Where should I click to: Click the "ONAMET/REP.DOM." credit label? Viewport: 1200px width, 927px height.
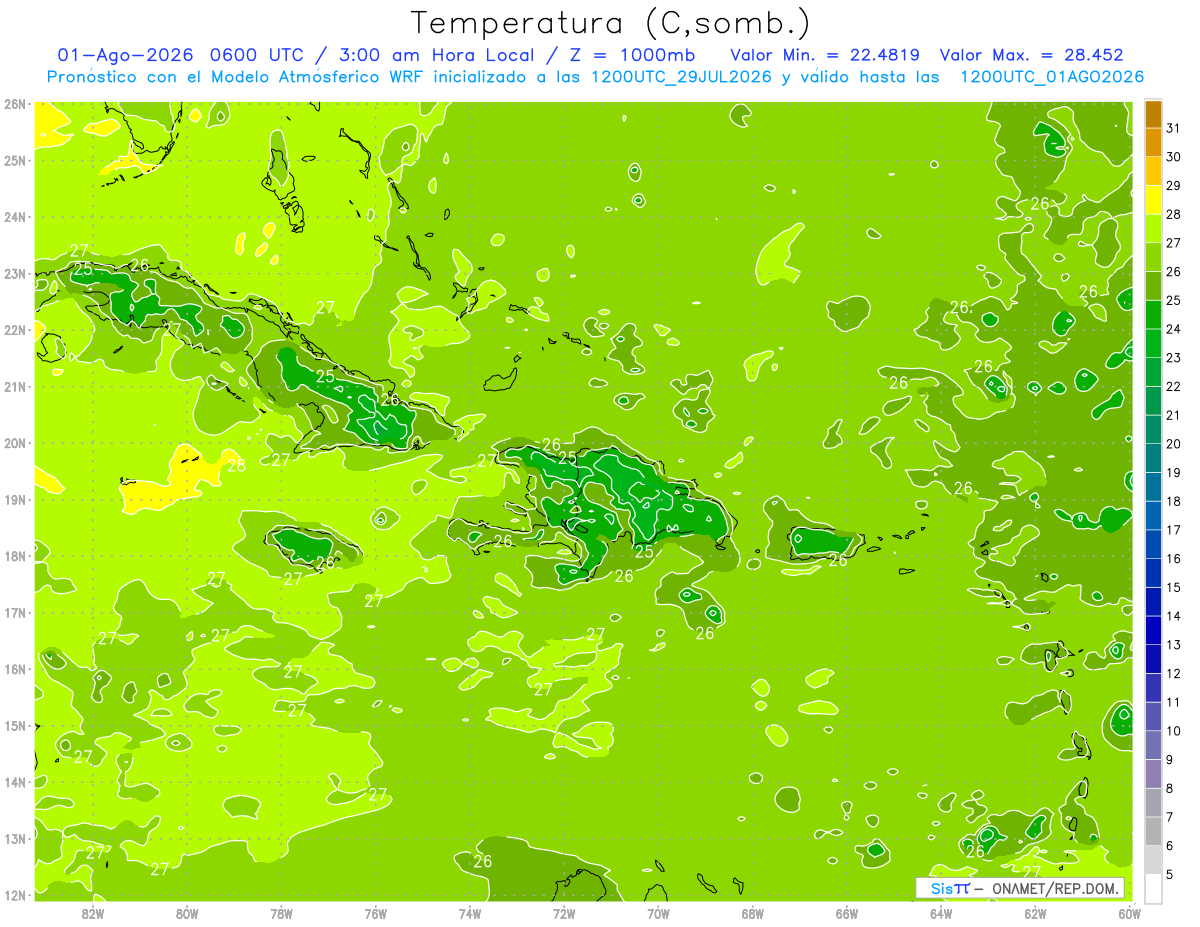click(1058, 888)
